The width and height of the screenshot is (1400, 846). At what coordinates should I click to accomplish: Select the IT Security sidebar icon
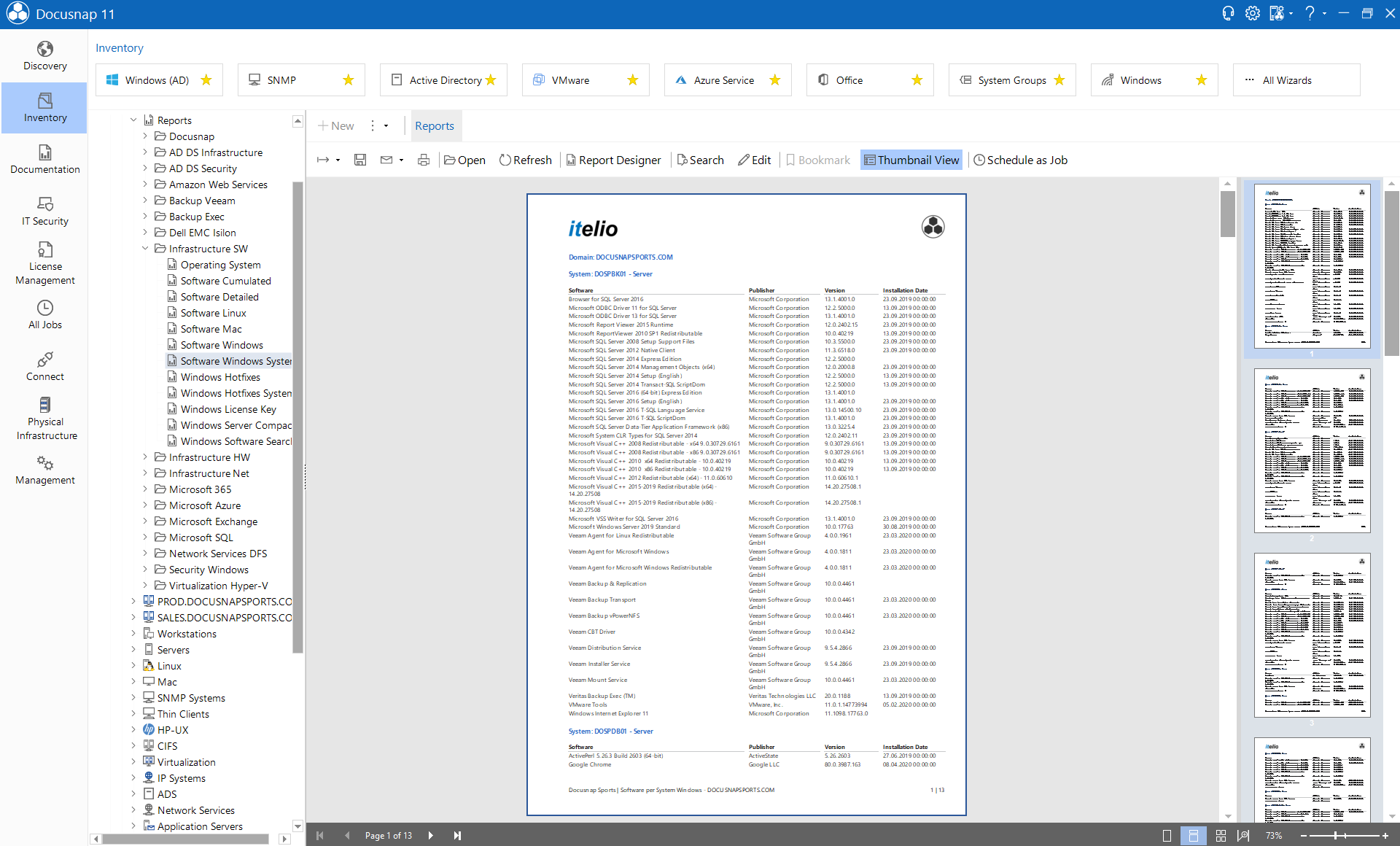pos(44,211)
